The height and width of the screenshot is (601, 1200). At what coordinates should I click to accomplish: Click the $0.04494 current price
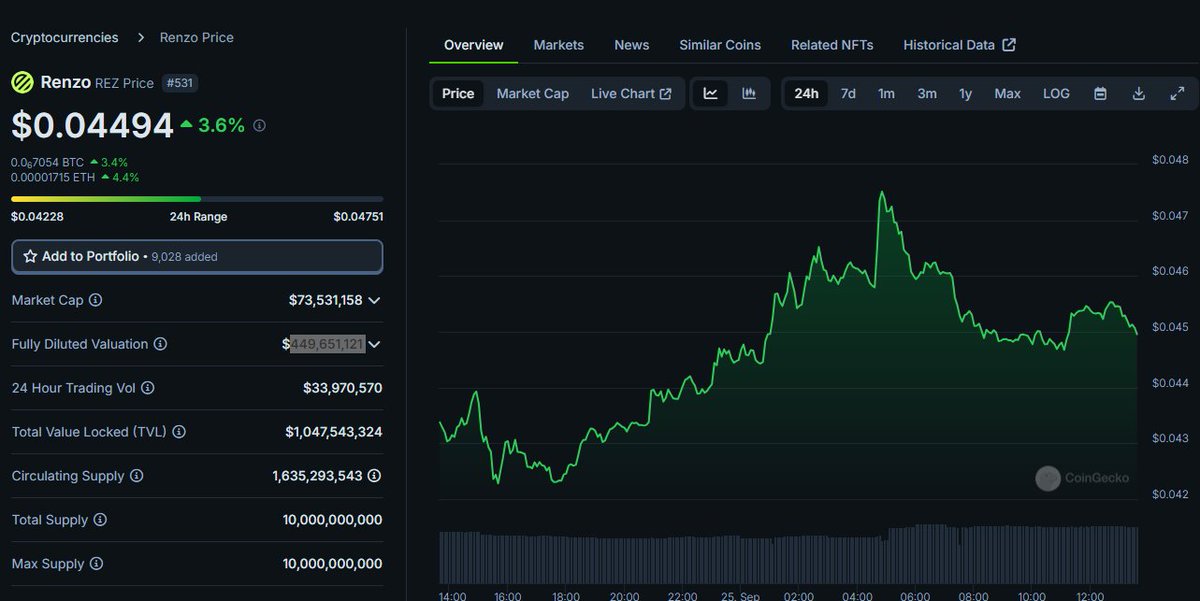tap(92, 125)
